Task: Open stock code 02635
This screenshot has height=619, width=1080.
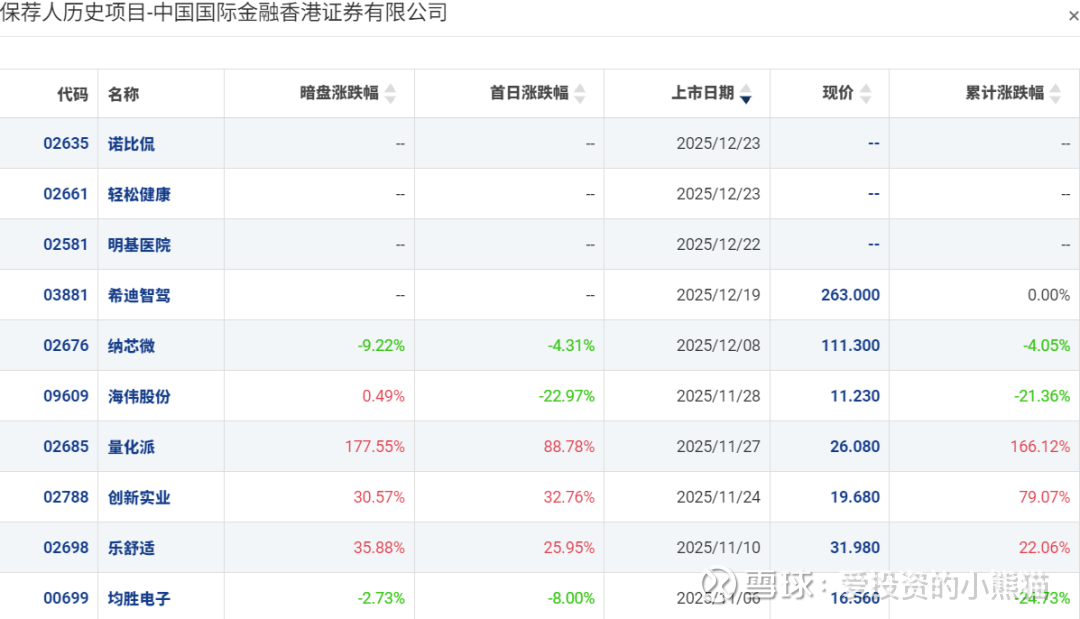Action: coord(66,143)
